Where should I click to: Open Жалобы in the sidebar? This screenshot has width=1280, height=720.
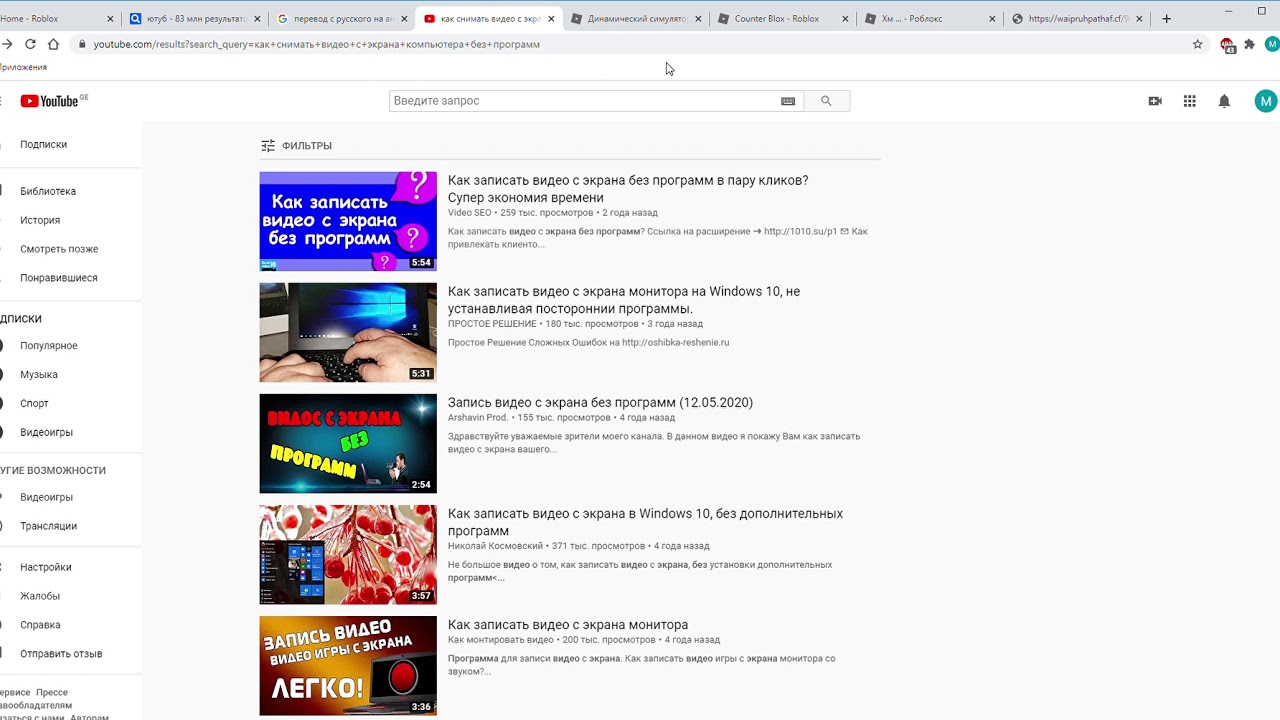pyautogui.click(x=40, y=596)
